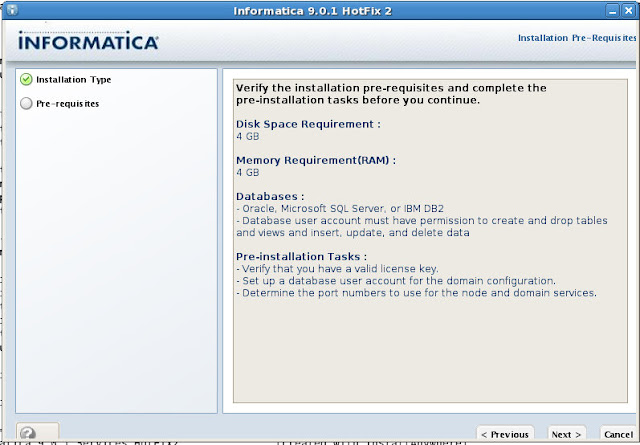
Task: Close the Informatica installer window
Action: point(629,11)
